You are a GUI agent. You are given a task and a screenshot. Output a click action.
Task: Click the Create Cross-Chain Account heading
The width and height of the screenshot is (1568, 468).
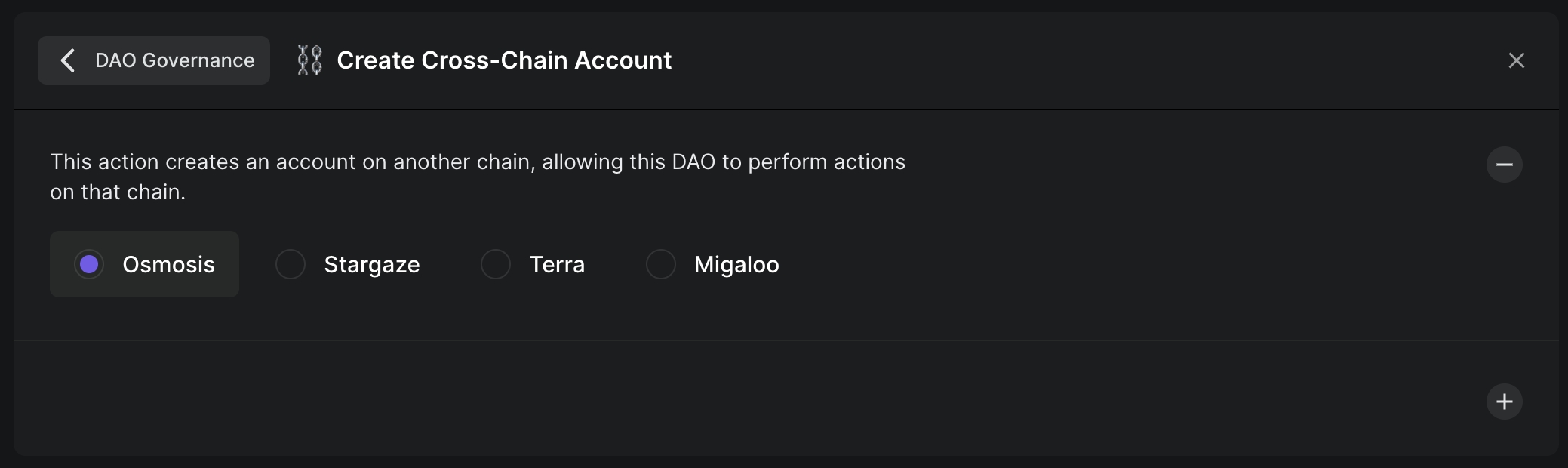(x=504, y=60)
